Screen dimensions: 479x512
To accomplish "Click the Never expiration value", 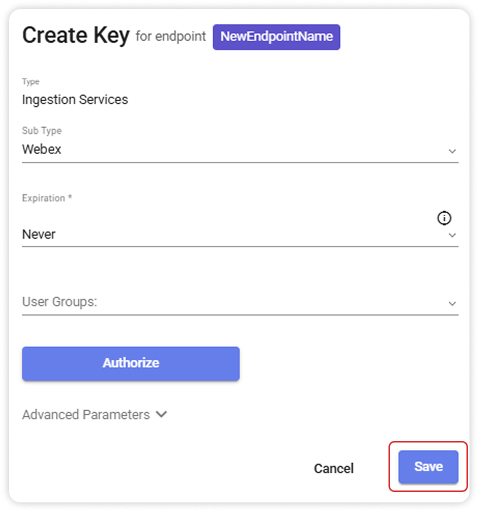I will 39,234.
